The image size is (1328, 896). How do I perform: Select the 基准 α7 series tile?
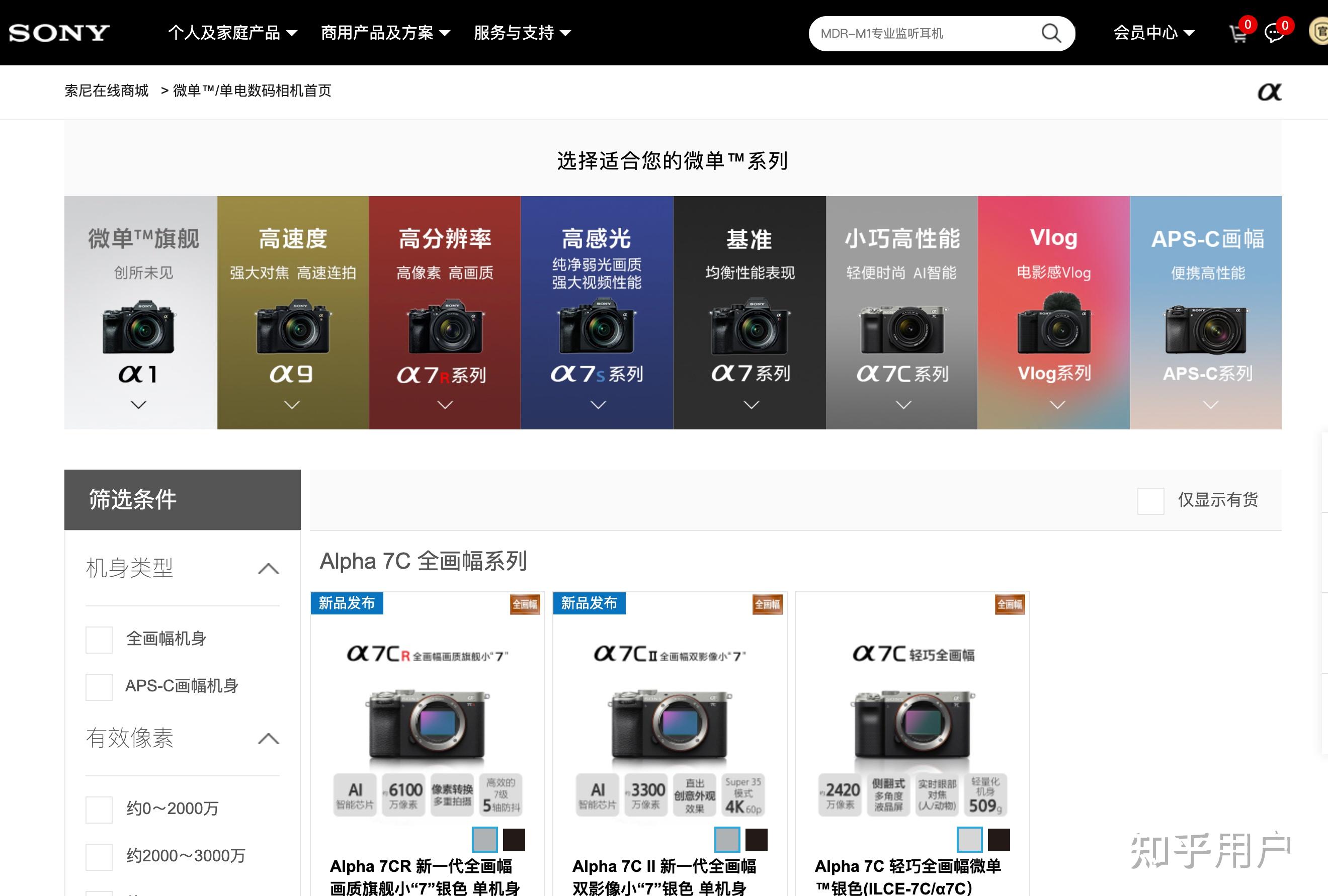click(x=750, y=312)
